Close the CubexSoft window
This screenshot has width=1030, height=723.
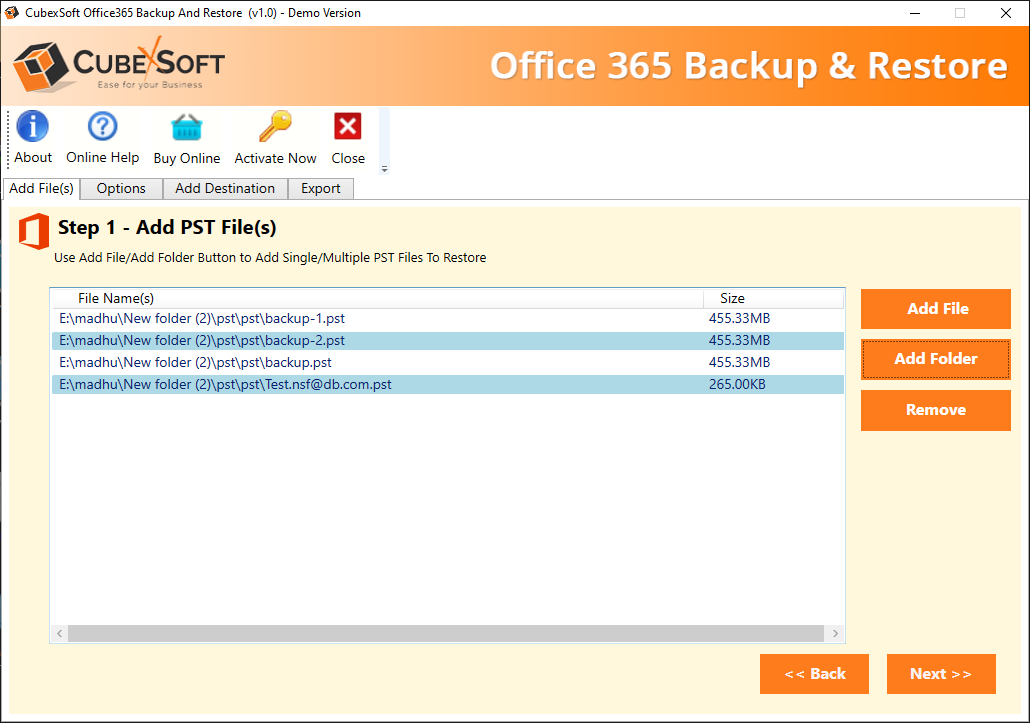(x=1005, y=13)
